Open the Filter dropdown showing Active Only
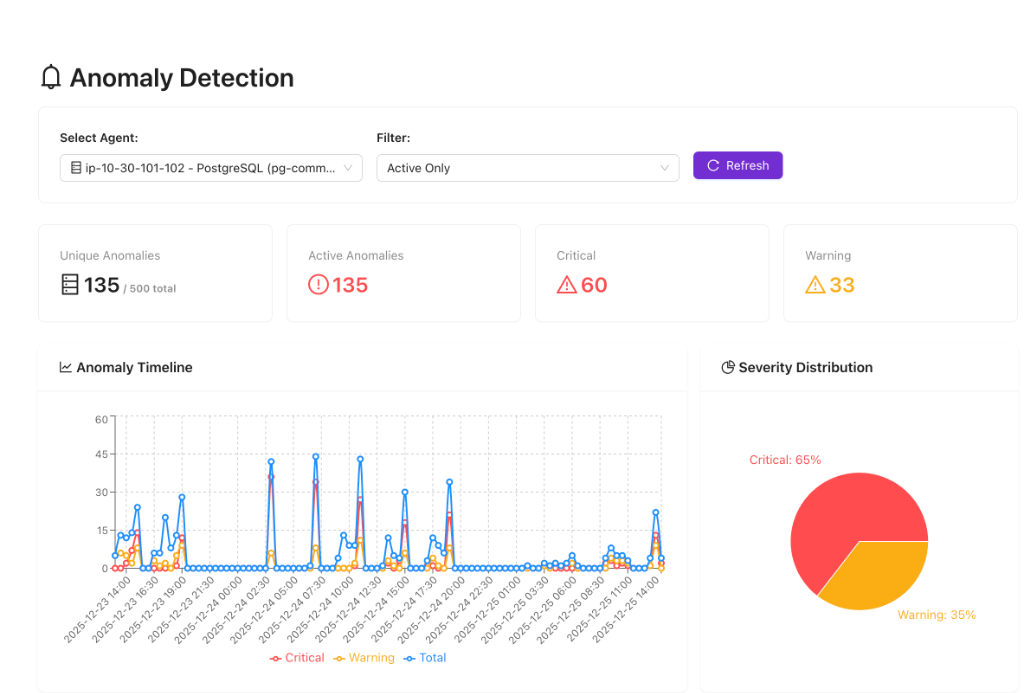This screenshot has height=693, width=1024. point(527,168)
